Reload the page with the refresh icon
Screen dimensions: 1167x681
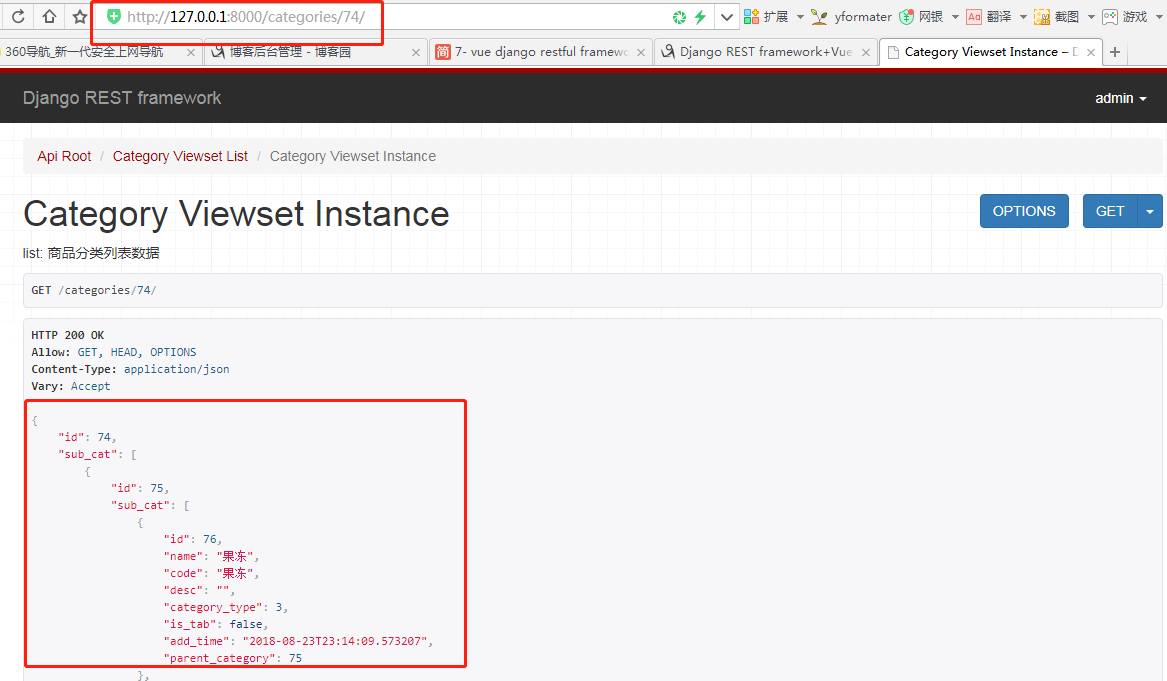[18, 16]
